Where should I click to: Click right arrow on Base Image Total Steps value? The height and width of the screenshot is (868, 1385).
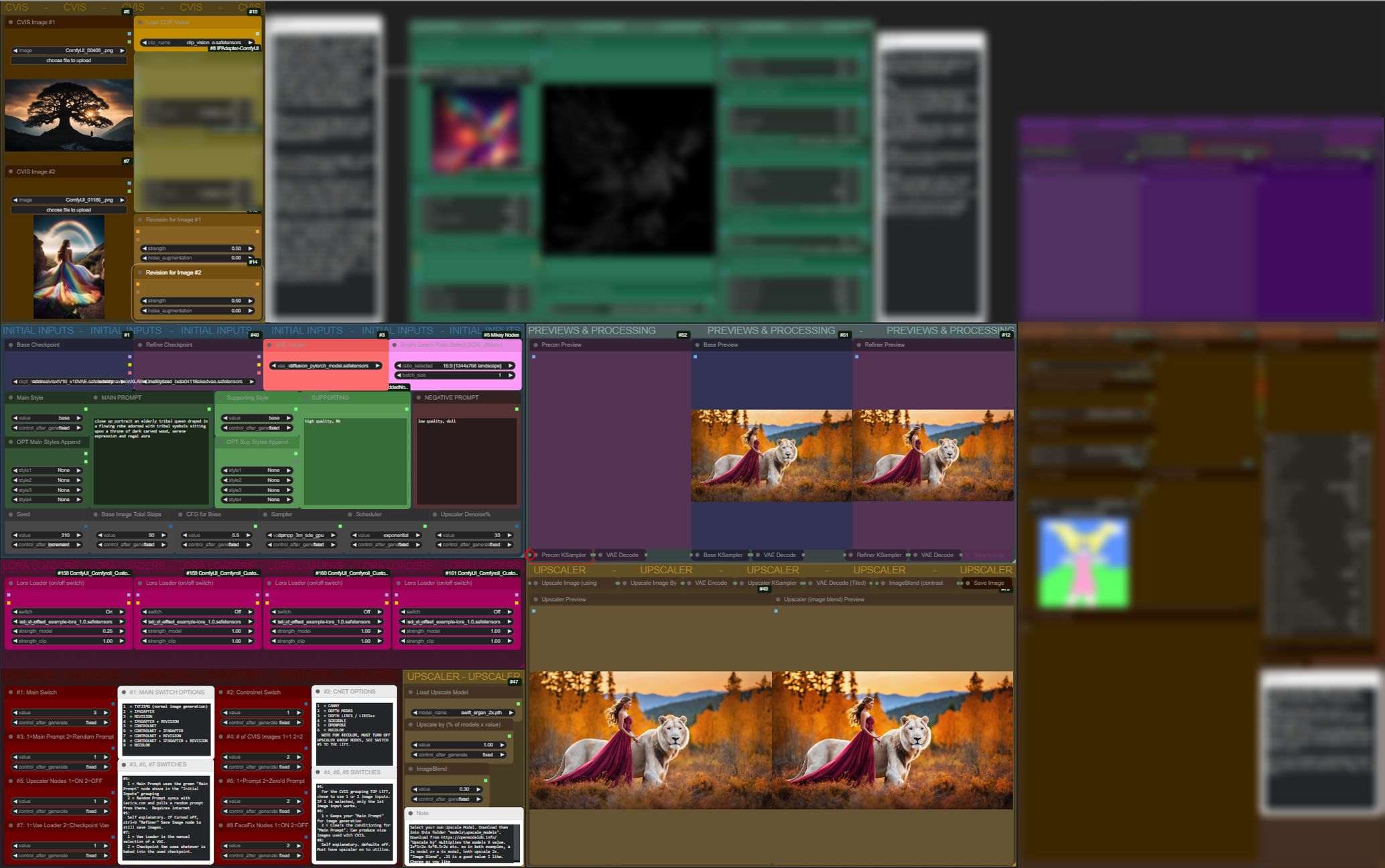click(163, 535)
